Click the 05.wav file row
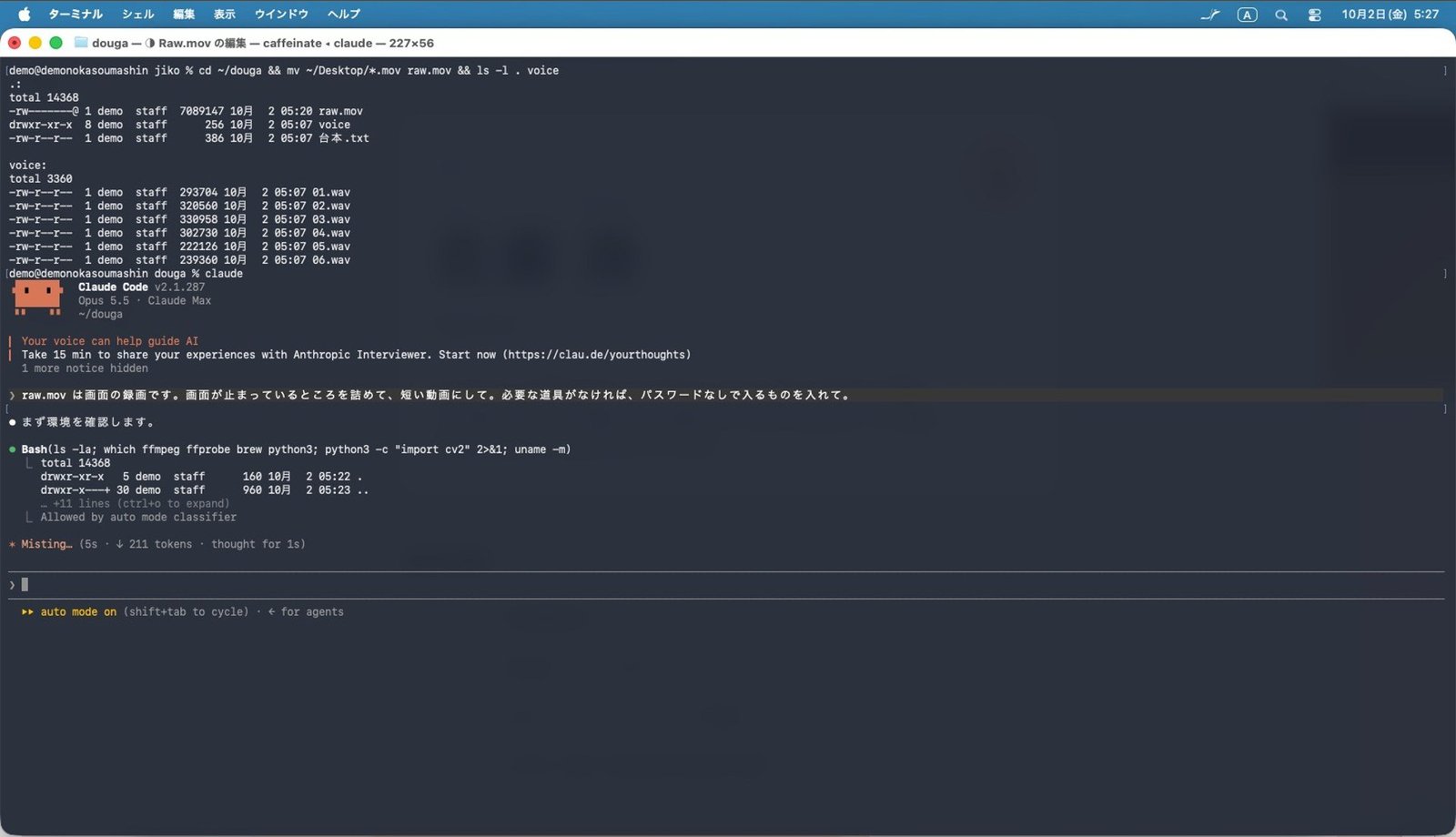1456x837 pixels. click(180, 247)
